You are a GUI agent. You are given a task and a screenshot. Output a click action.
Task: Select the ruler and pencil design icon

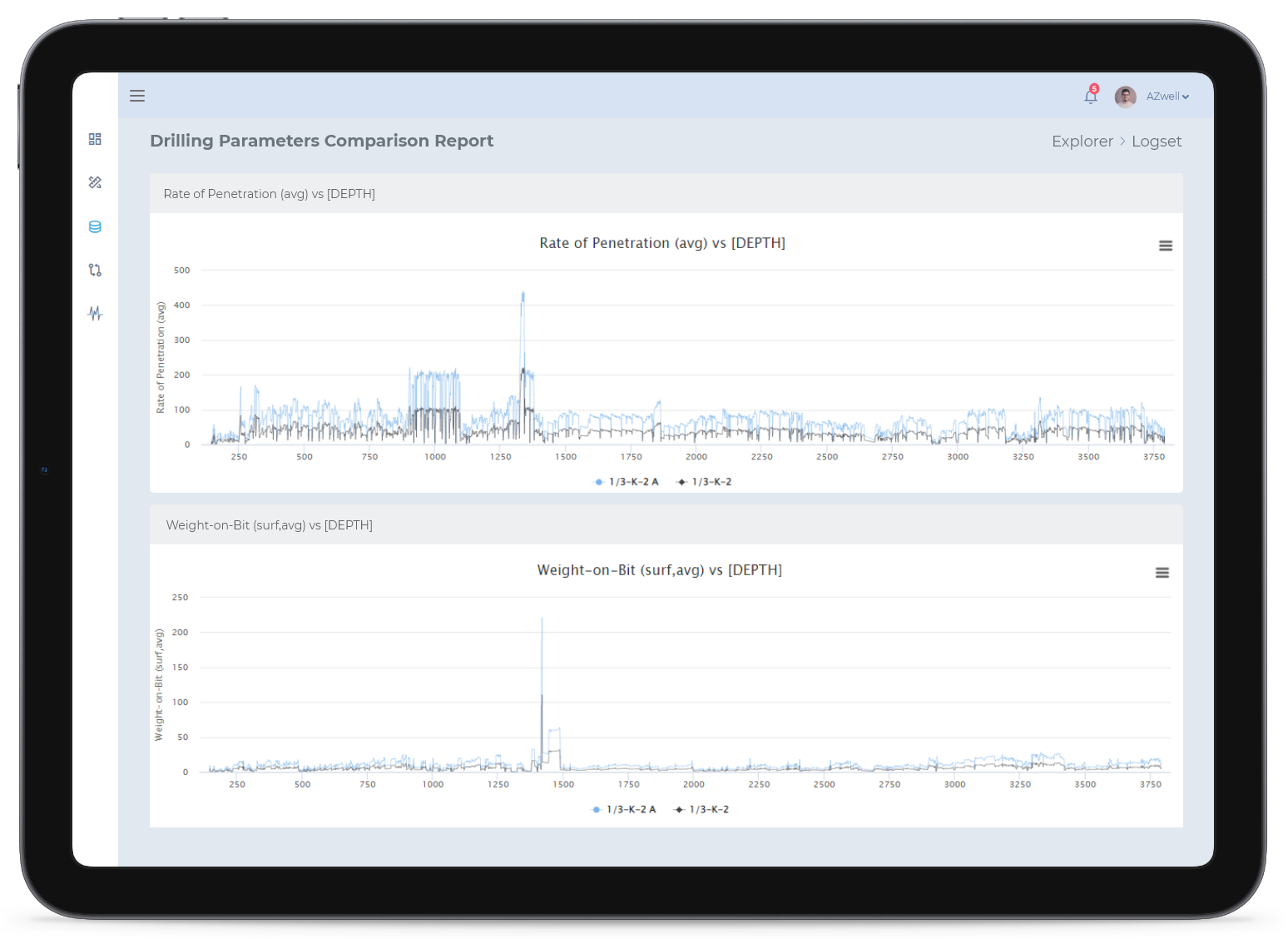95,182
